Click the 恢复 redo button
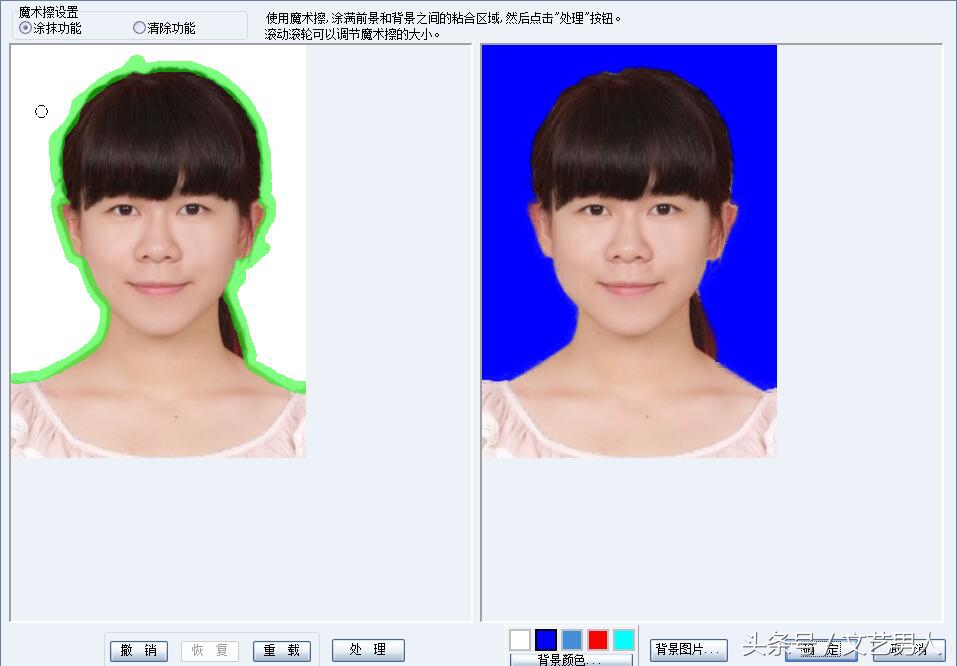Image resolution: width=957 pixels, height=666 pixels. tap(209, 650)
